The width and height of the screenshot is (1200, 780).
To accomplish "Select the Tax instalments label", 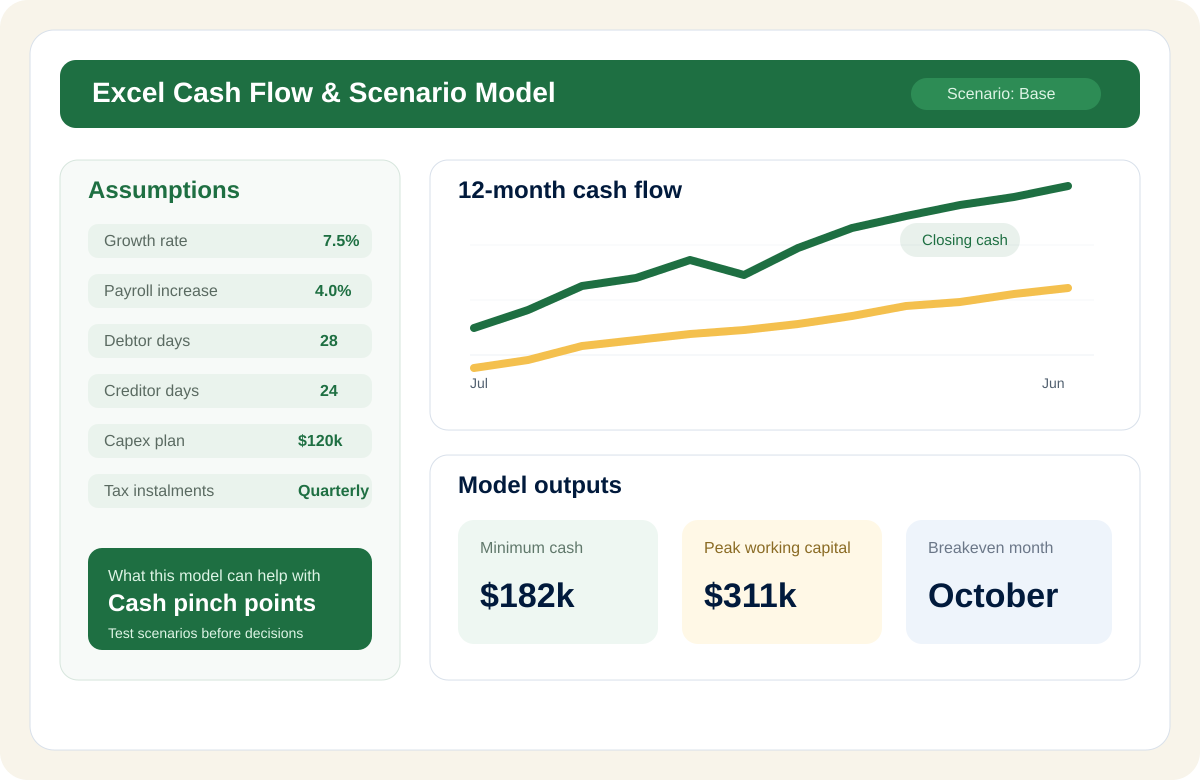I will tap(159, 491).
